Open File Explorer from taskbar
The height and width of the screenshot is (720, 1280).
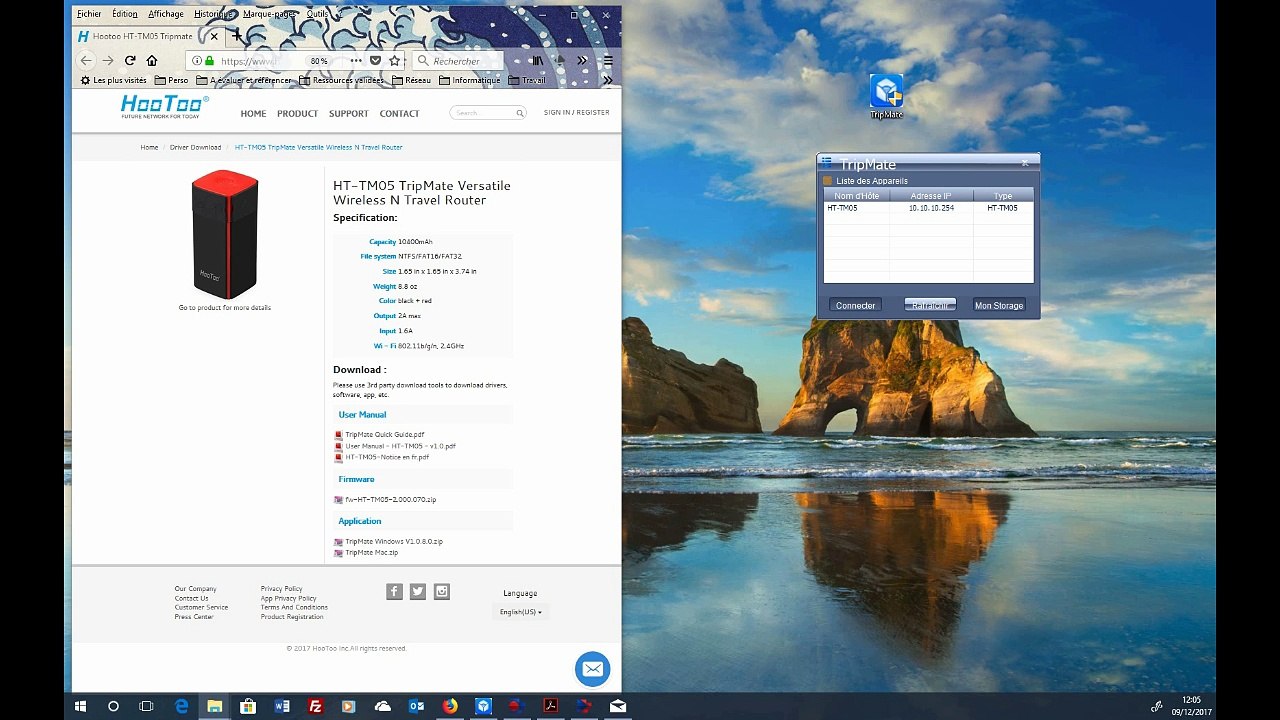click(x=214, y=706)
